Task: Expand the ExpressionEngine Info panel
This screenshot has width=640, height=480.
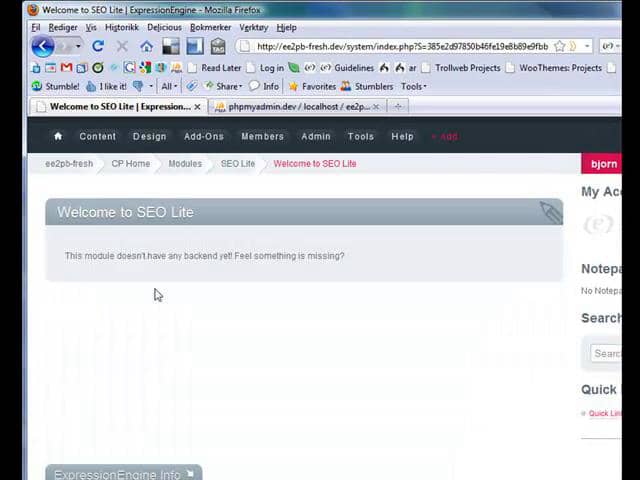Action: pyautogui.click(x=124, y=473)
